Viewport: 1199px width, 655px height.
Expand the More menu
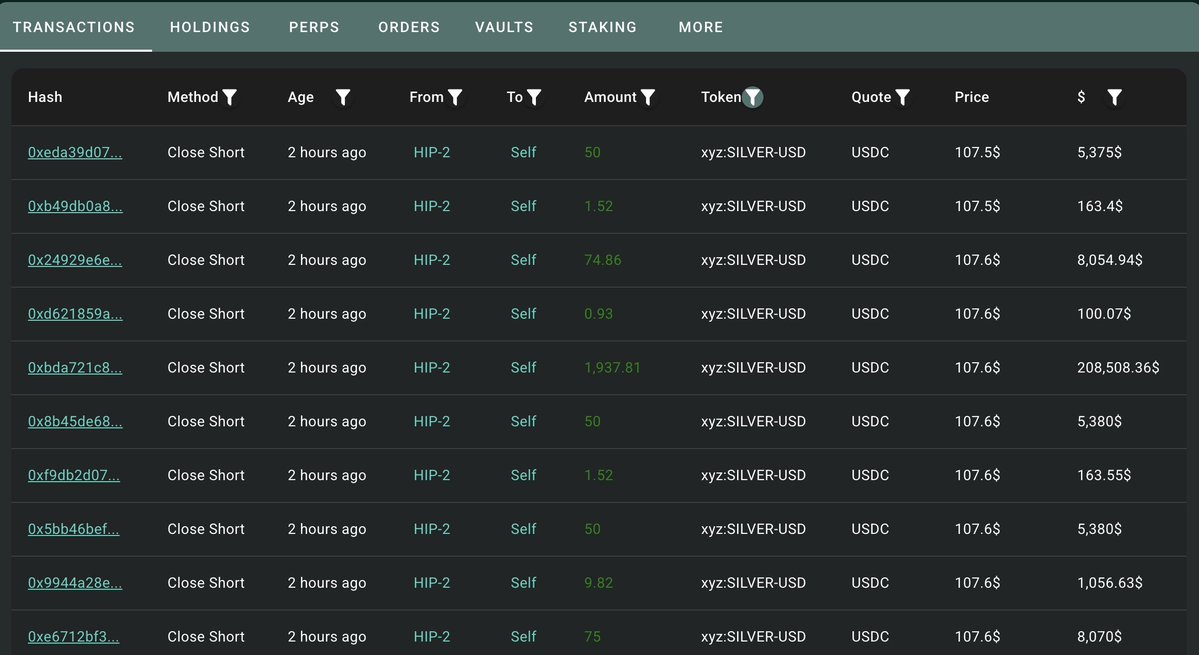[700, 27]
